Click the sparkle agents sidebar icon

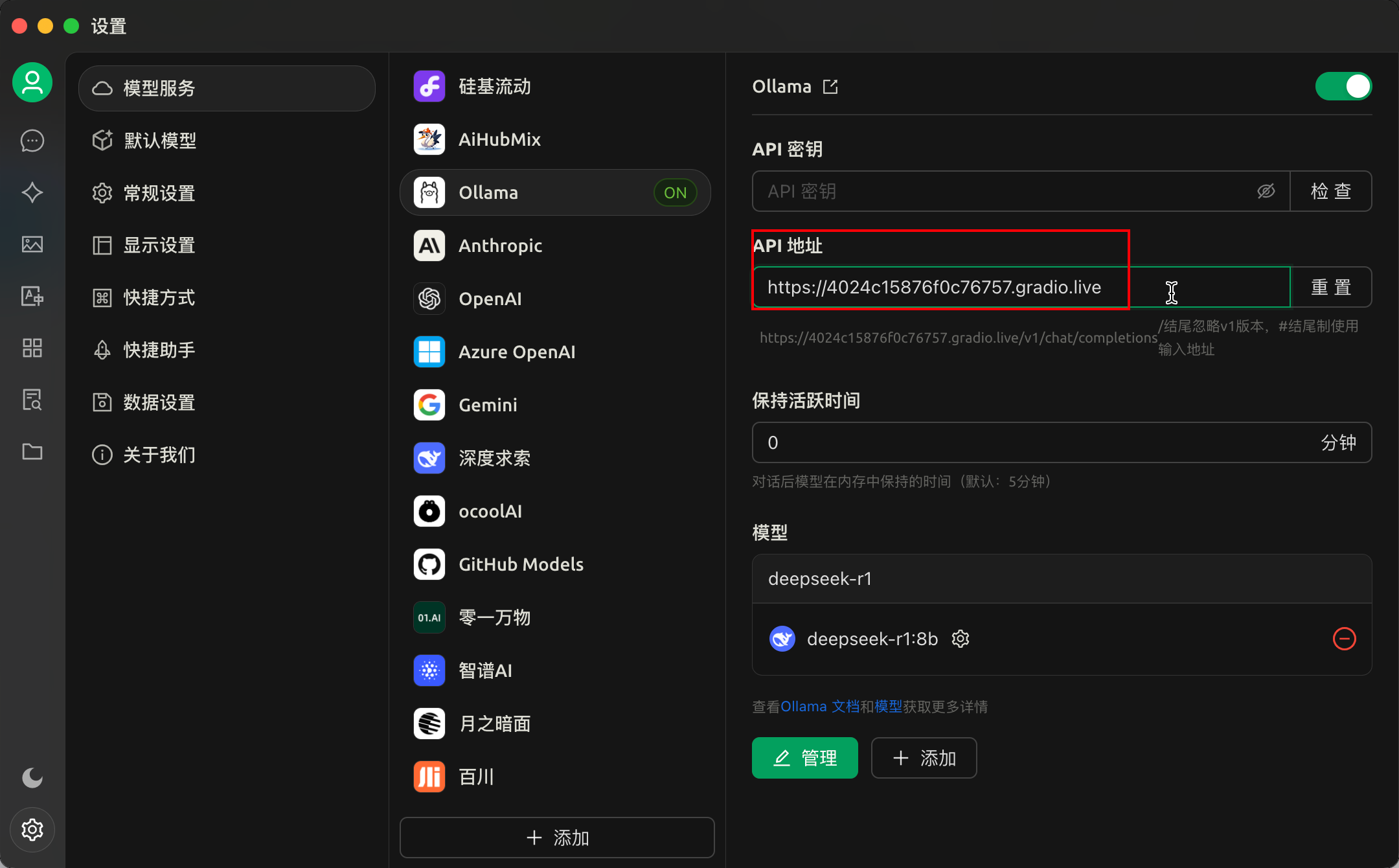click(32, 192)
